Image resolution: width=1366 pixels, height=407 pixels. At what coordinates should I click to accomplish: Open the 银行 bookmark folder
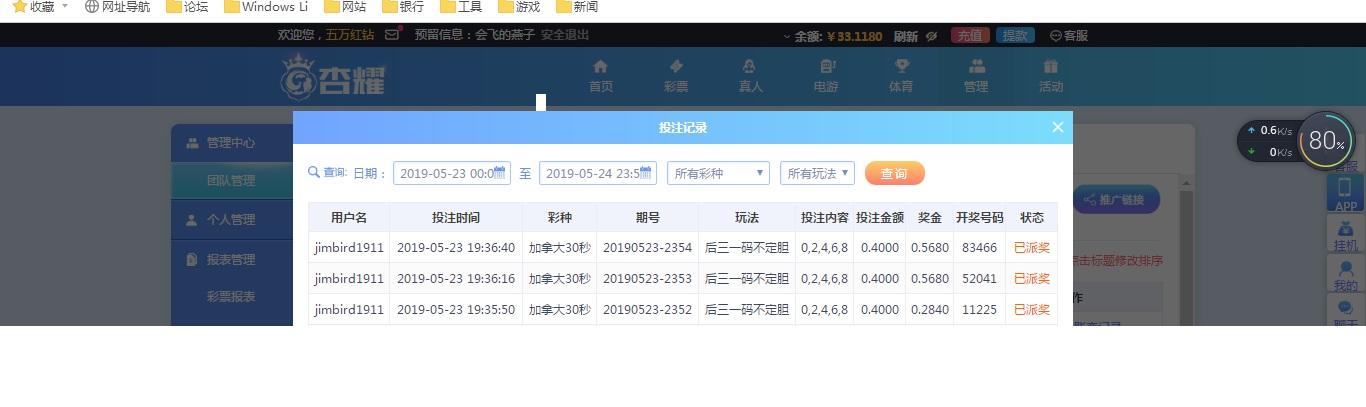[403, 7]
